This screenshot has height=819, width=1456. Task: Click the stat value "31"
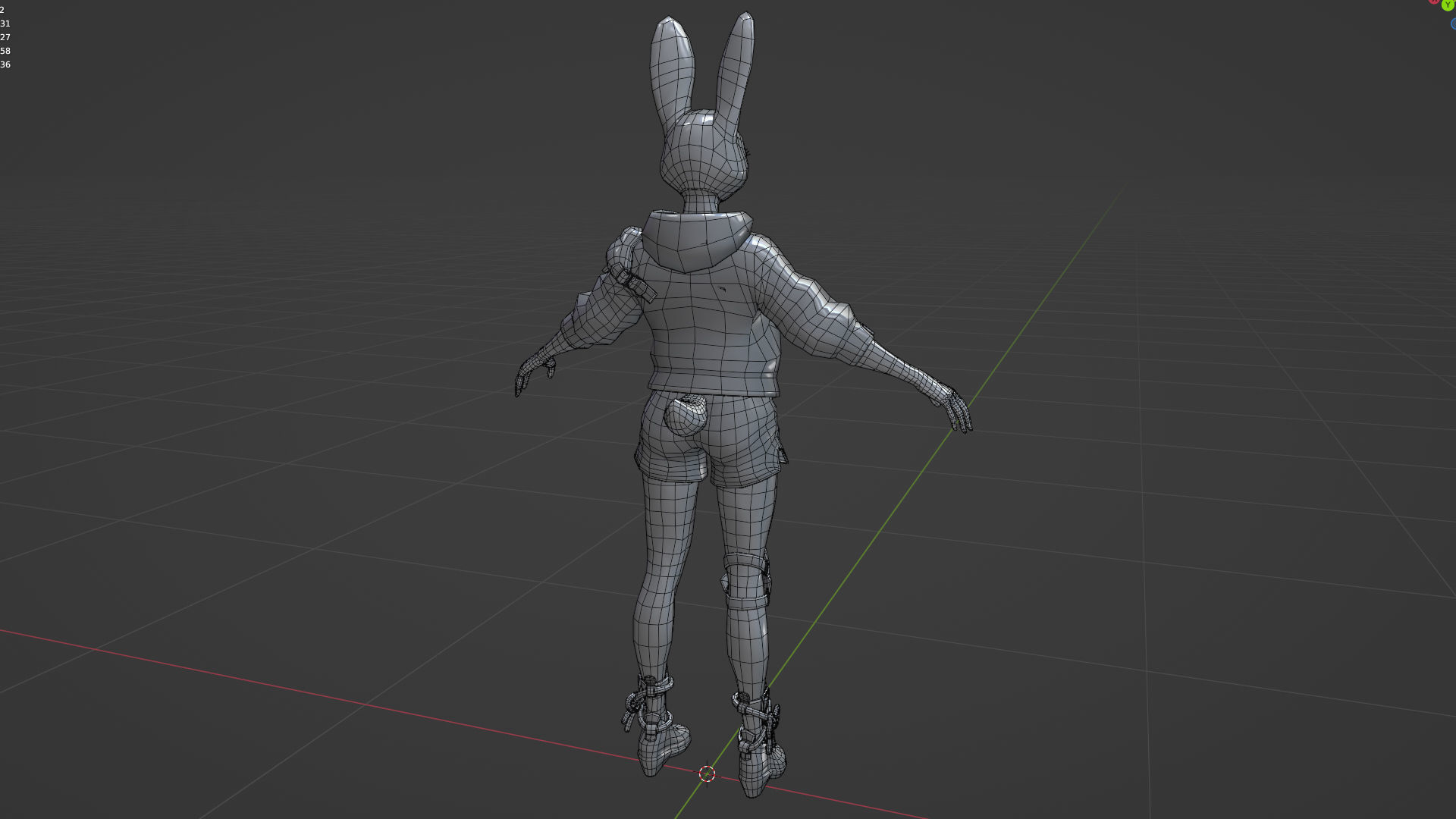click(x=5, y=24)
